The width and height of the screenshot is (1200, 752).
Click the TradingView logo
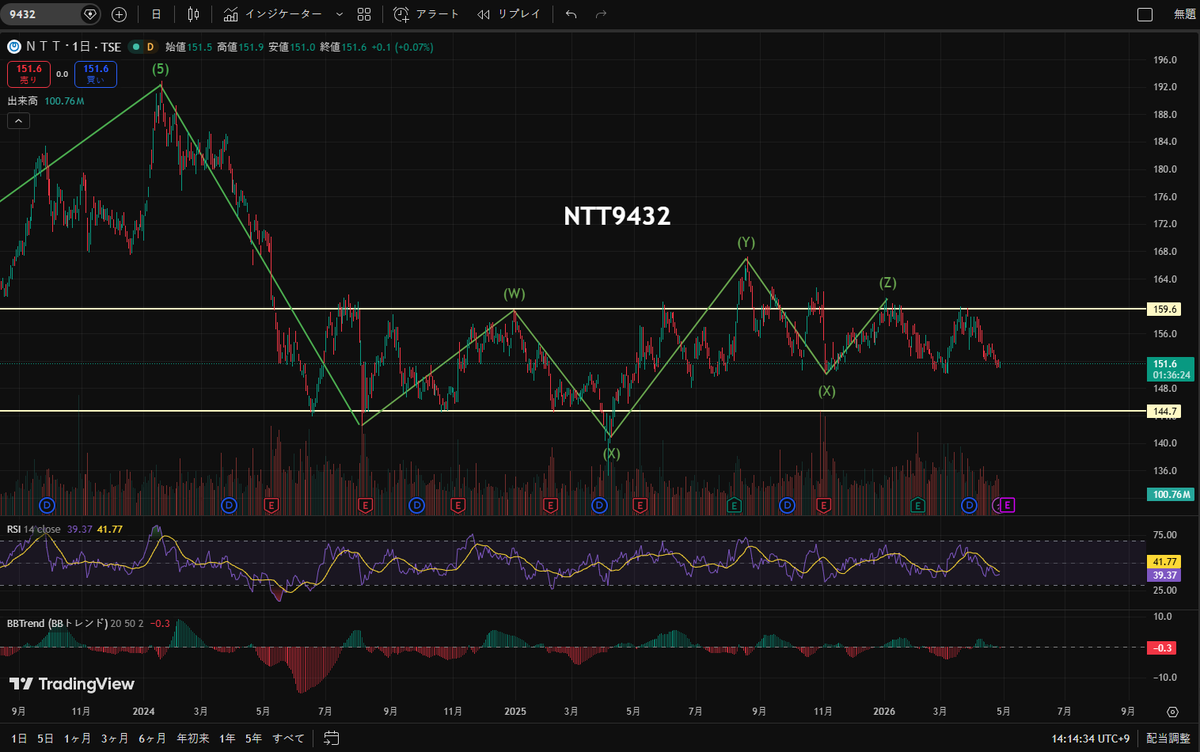pyautogui.click(x=71, y=684)
